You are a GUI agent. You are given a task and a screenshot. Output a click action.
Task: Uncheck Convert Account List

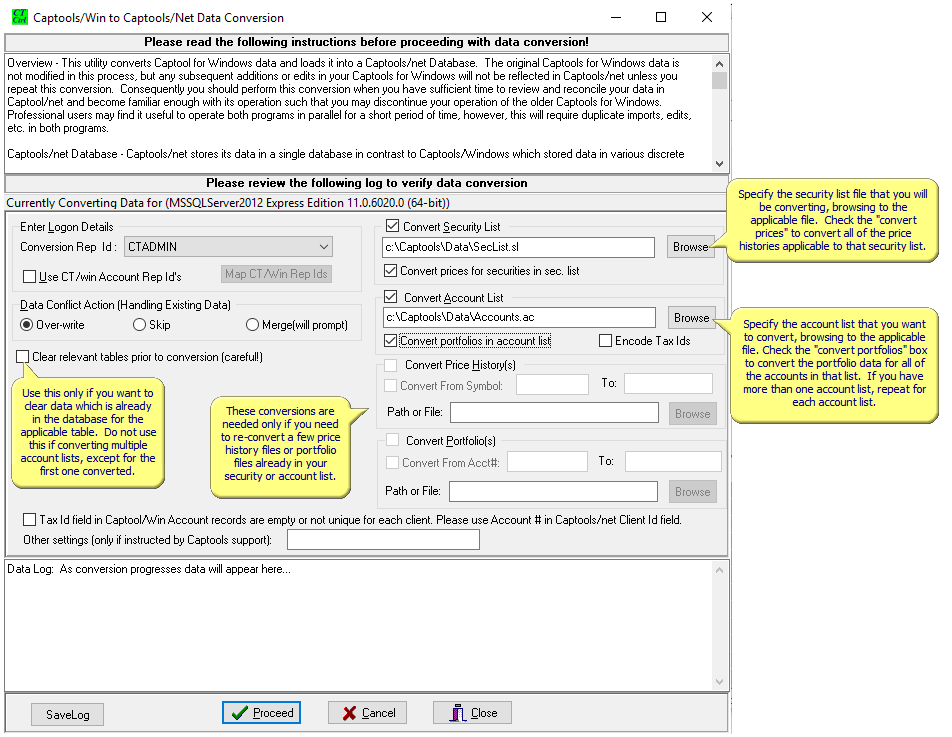point(391,297)
